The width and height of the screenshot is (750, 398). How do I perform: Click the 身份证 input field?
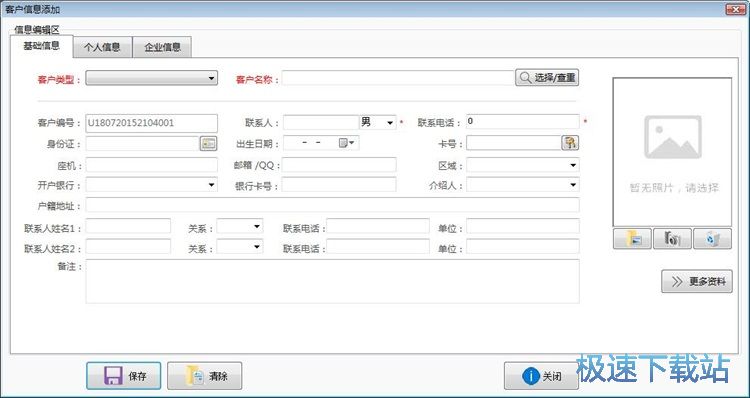point(143,143)
